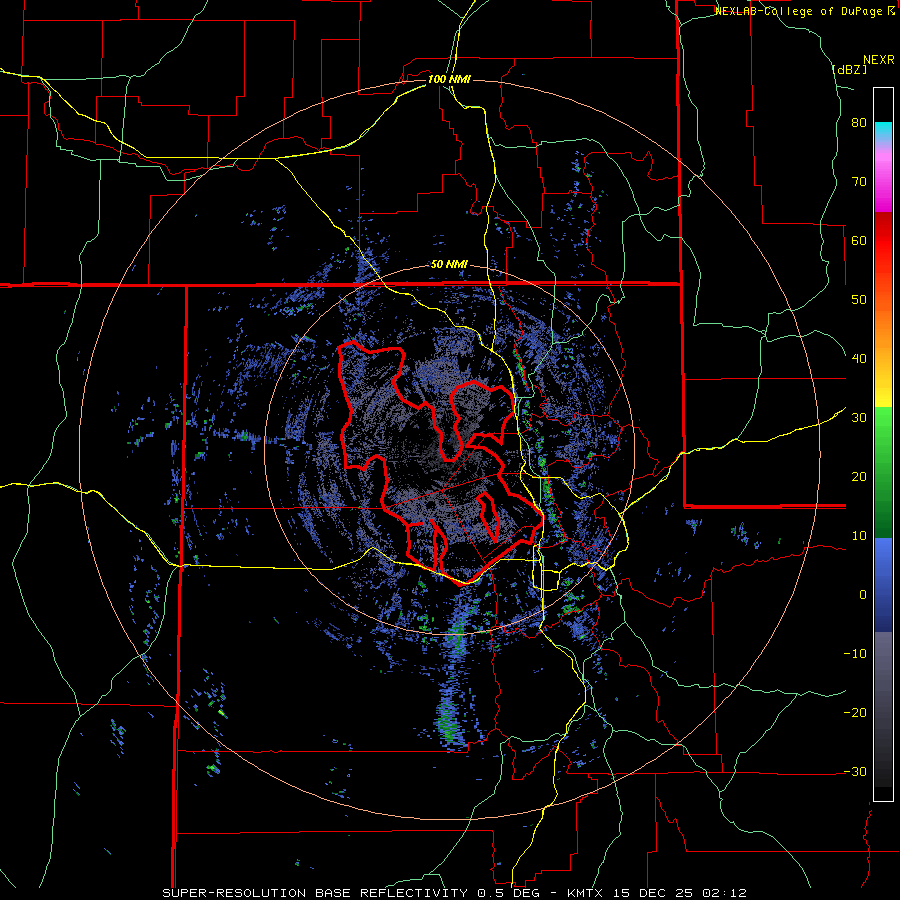Click the 70 value on the dBZ scale

click(859, 182)
